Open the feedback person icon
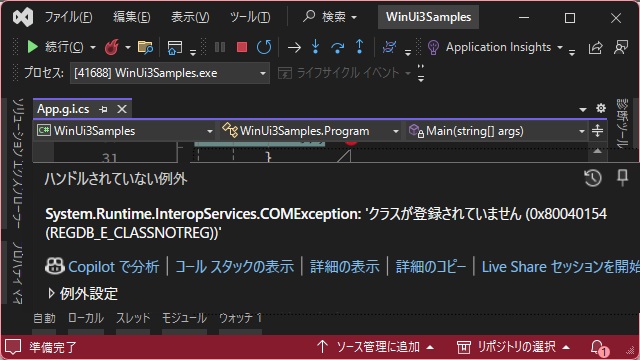 (621, 47)
